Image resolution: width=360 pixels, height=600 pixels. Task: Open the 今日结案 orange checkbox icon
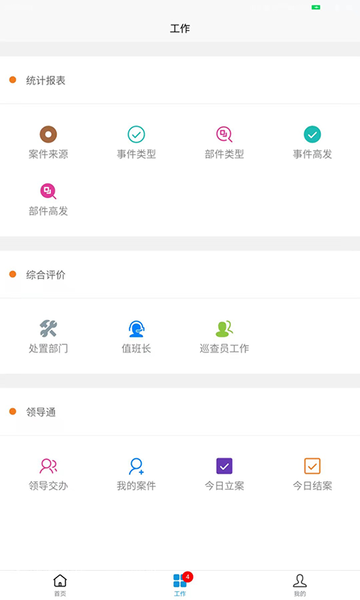tap(312, 466)
